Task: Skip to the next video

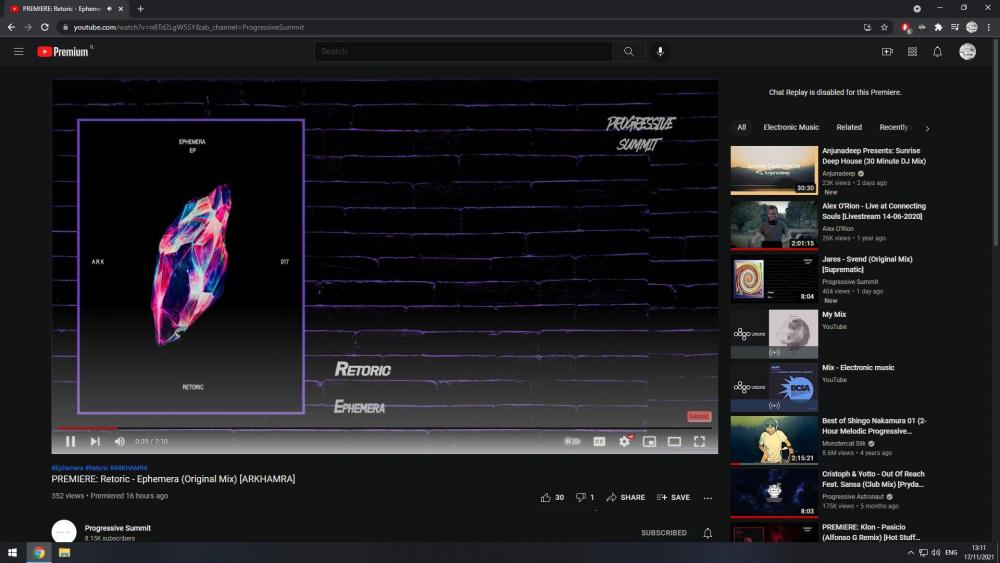Action: point(95,441)
